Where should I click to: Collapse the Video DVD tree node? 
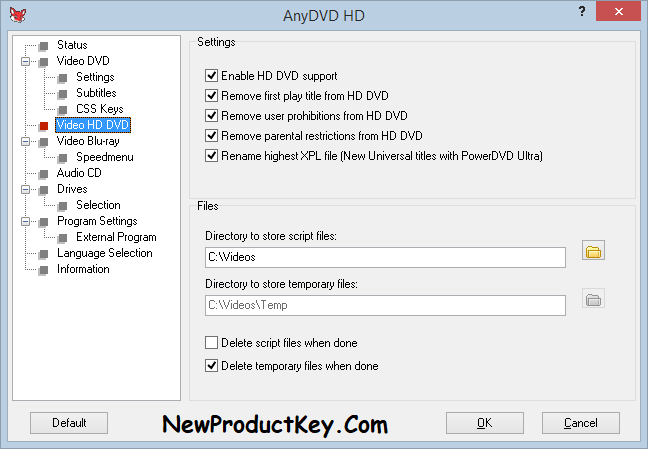pos(24,61)
